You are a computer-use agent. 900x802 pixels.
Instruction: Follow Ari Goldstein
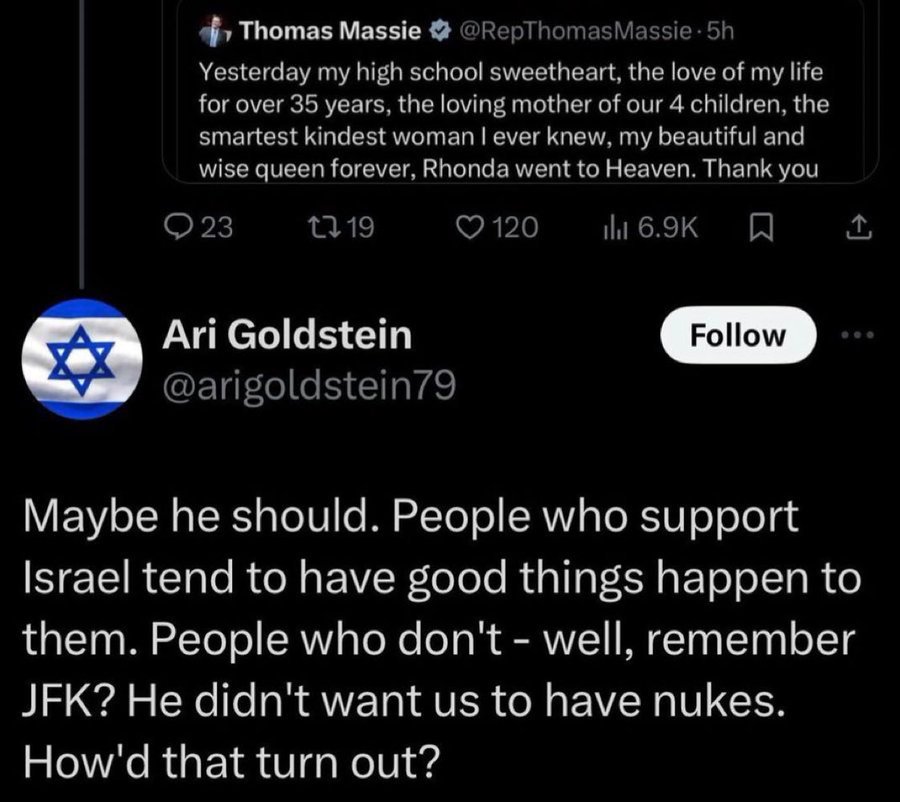point(738,335)
